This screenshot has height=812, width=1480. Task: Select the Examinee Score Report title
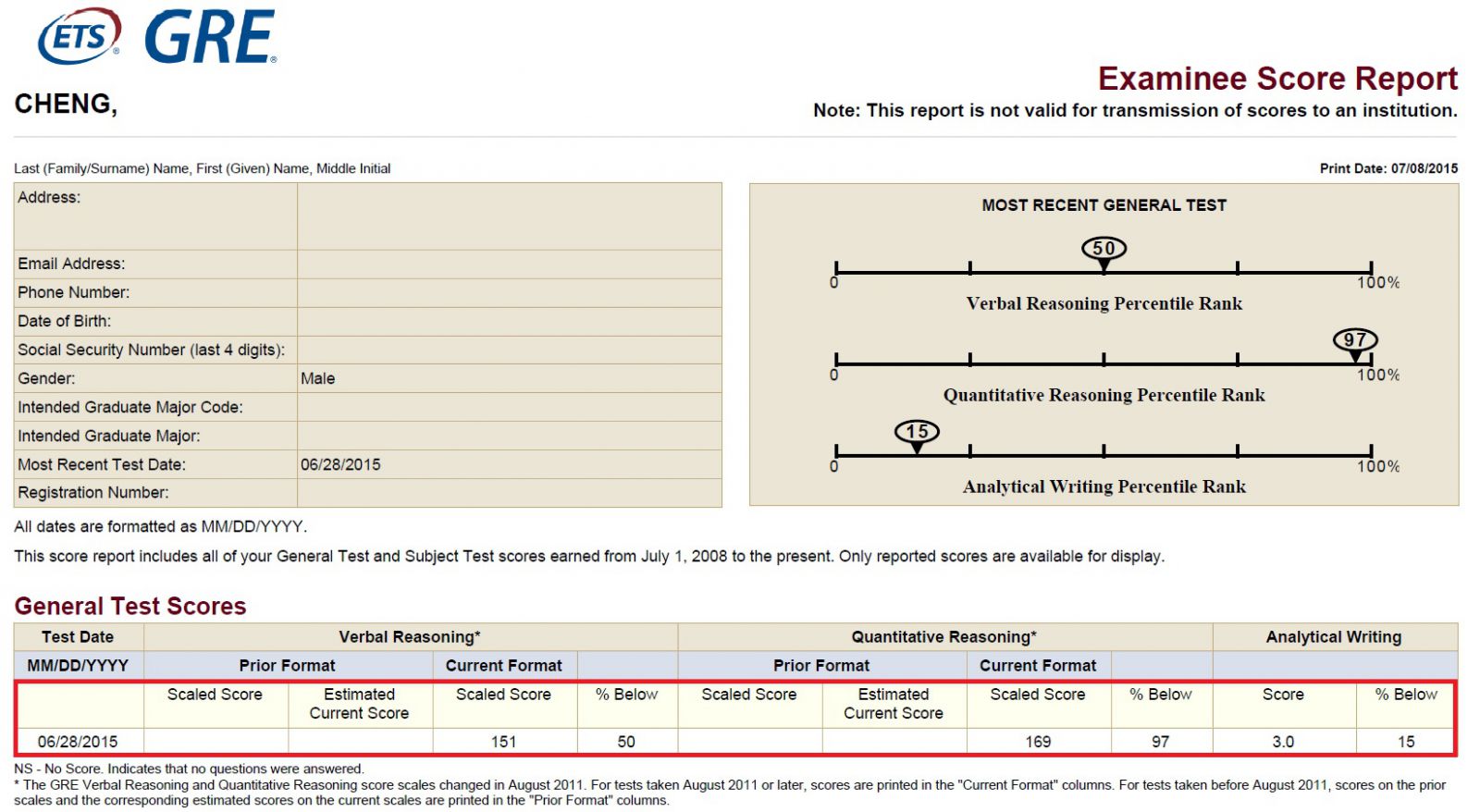pyautogui.click(x=1277, y=79)
